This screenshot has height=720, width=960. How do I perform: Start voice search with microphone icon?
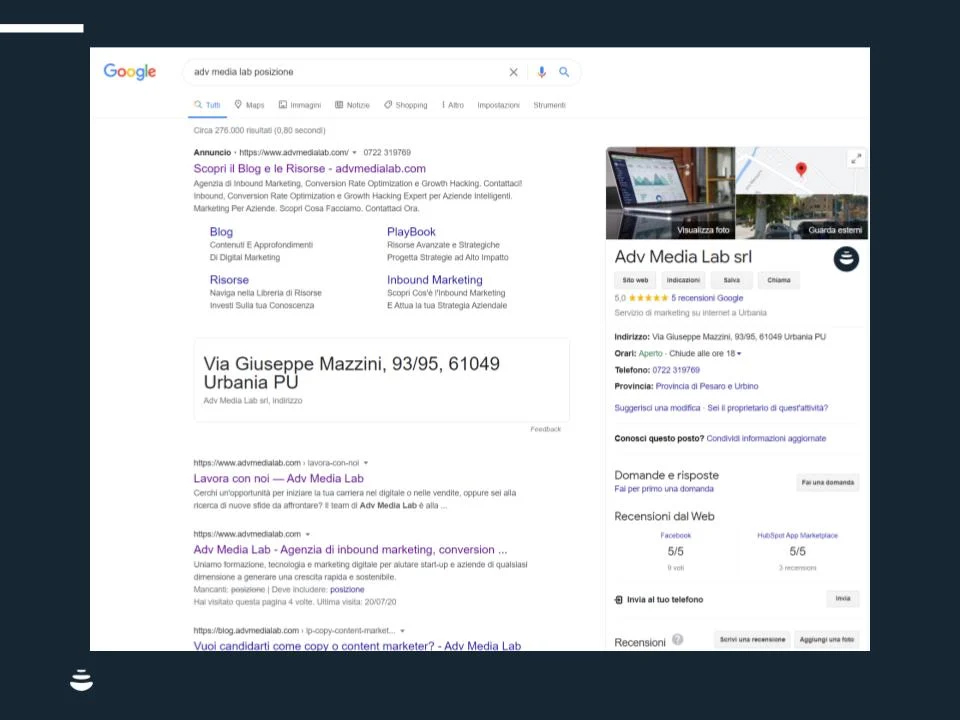pos(542,72)
